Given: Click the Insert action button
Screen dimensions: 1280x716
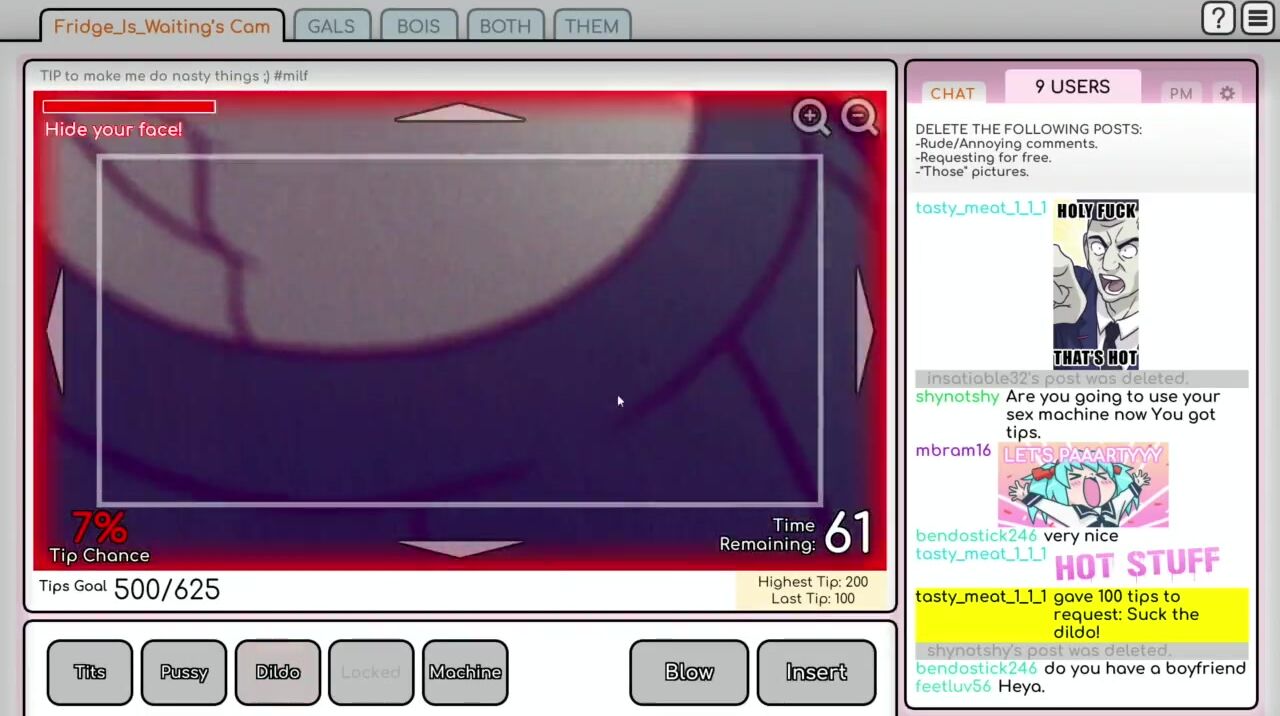Looking at the screenshot, I should pyautogui.click(x=816, y=672).
